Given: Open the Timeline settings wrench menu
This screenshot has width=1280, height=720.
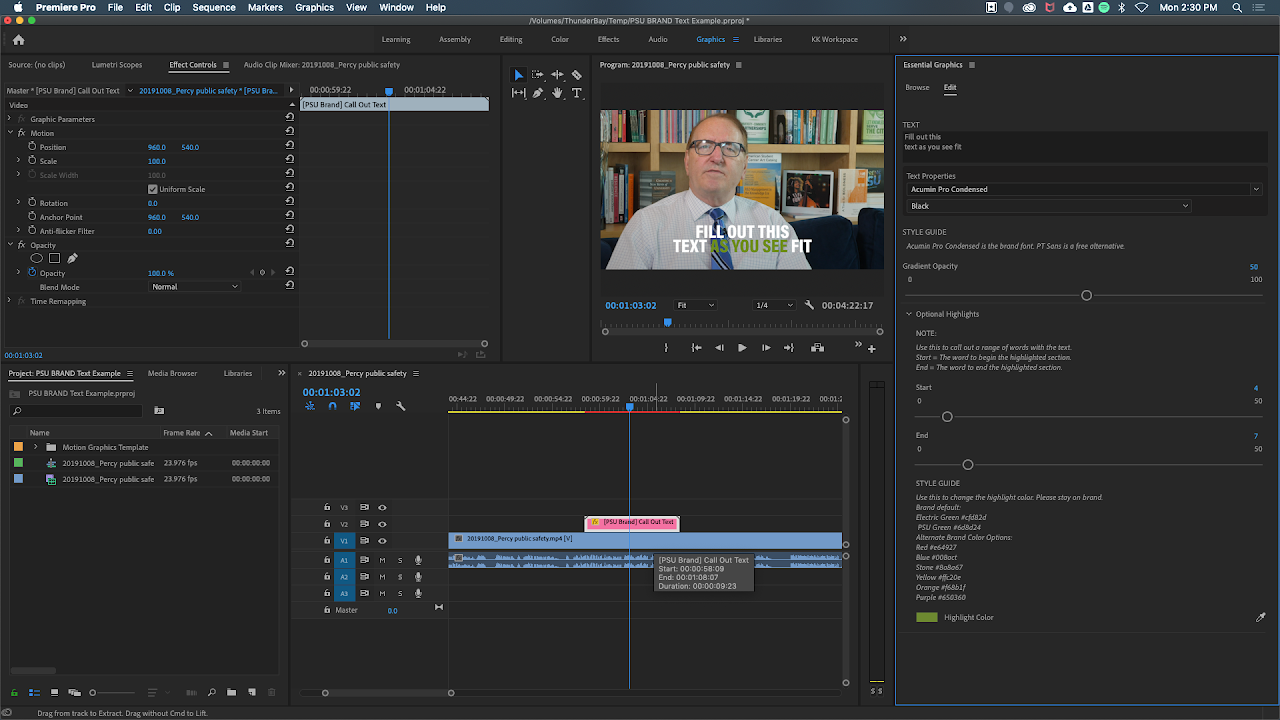Looking at the screenshot, I should (399, 406).
